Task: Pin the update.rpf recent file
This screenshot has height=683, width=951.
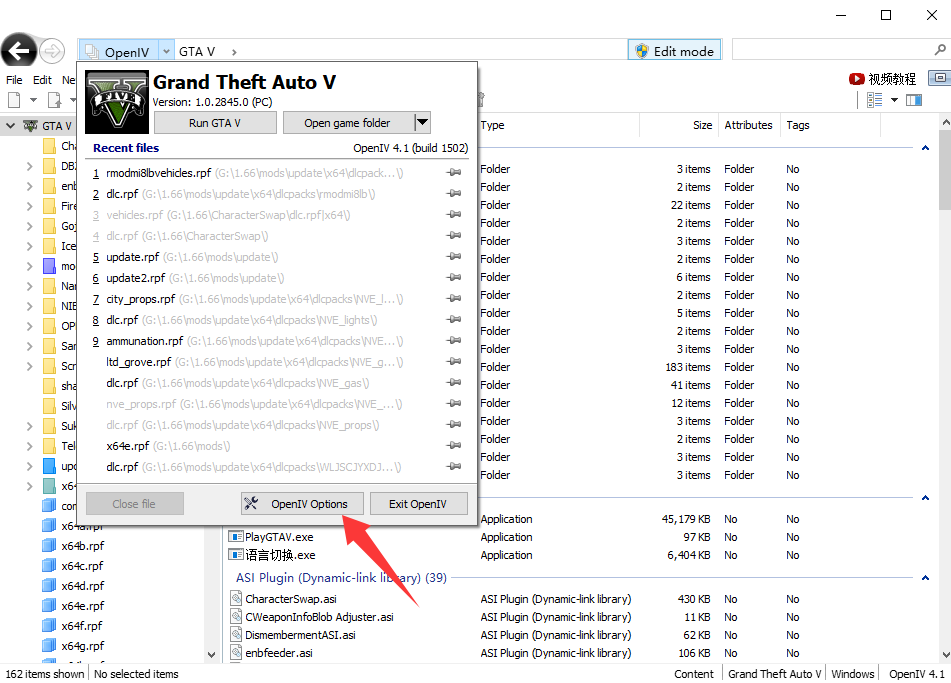Action: (454, 257)
